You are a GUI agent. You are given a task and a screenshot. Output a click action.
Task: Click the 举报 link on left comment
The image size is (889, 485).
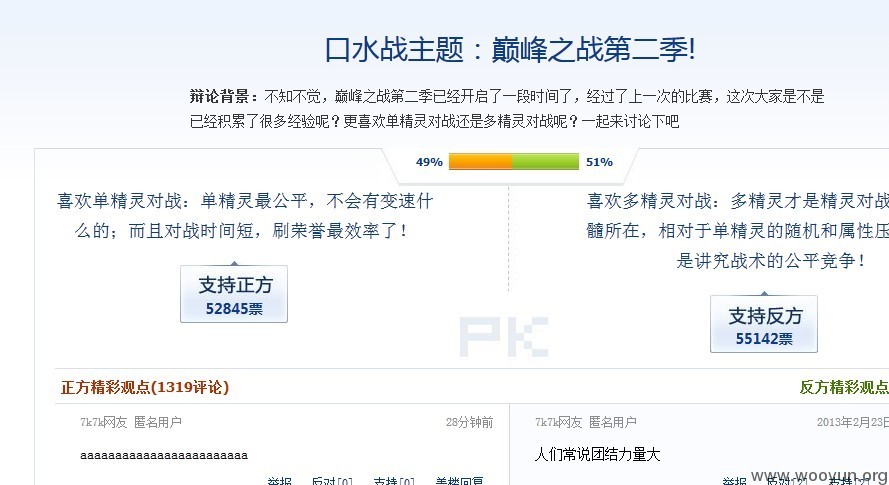(280, 481)
